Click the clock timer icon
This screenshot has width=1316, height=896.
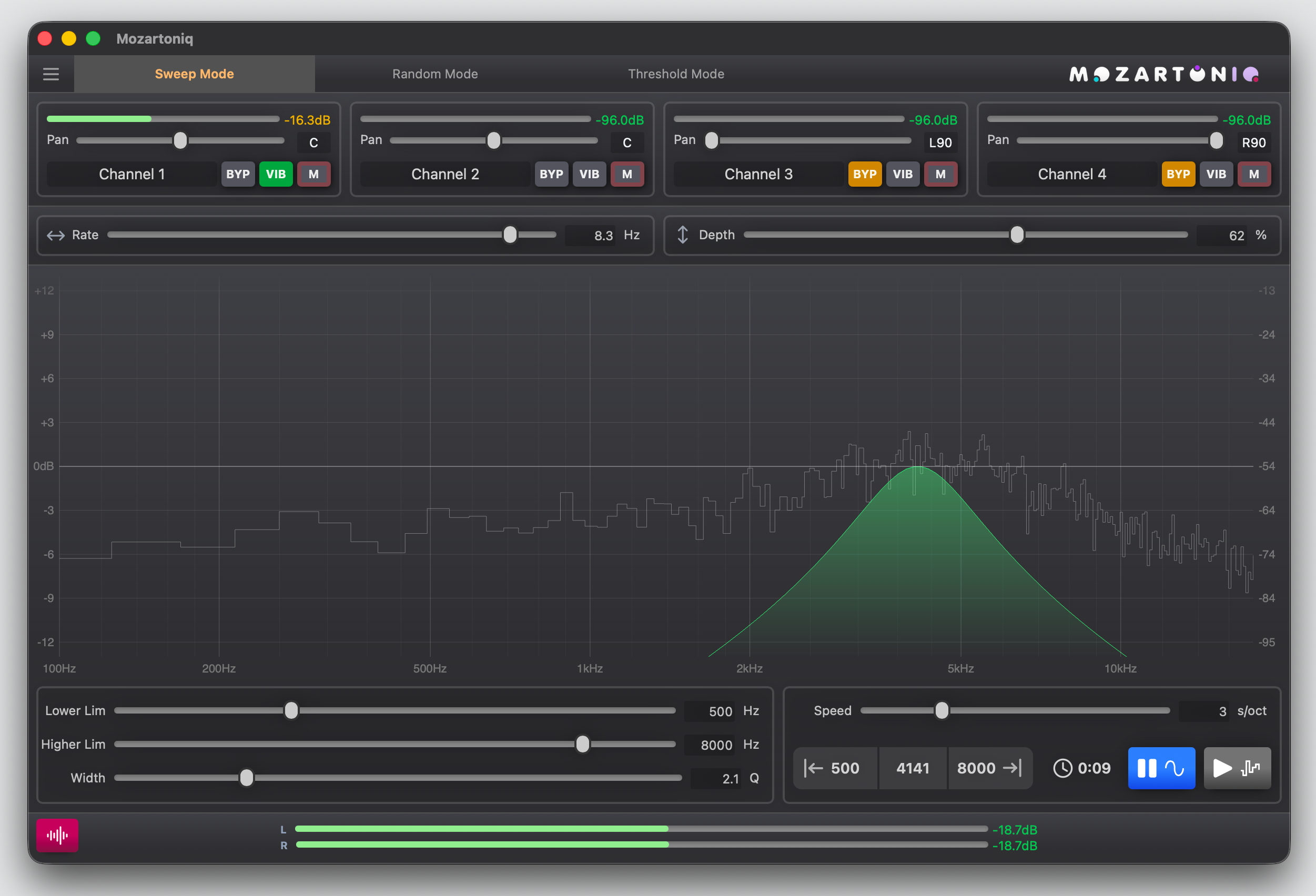(x=1062, y=768)
